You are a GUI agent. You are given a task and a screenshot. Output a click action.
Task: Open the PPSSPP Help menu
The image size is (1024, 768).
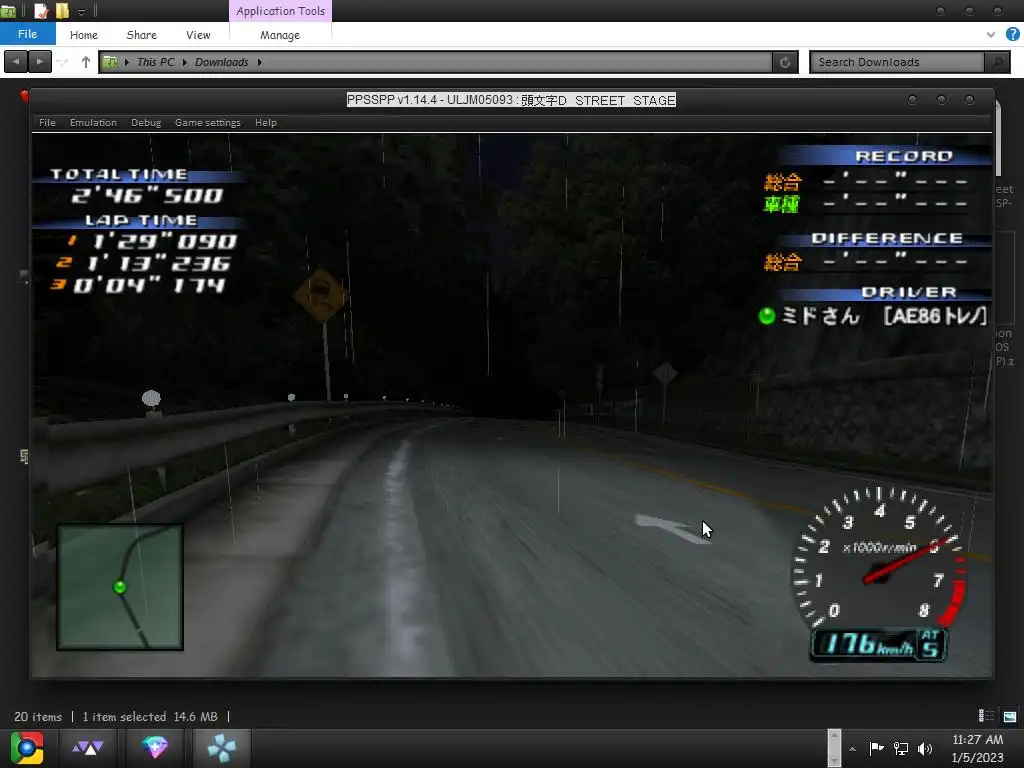(x=266, y=122)
